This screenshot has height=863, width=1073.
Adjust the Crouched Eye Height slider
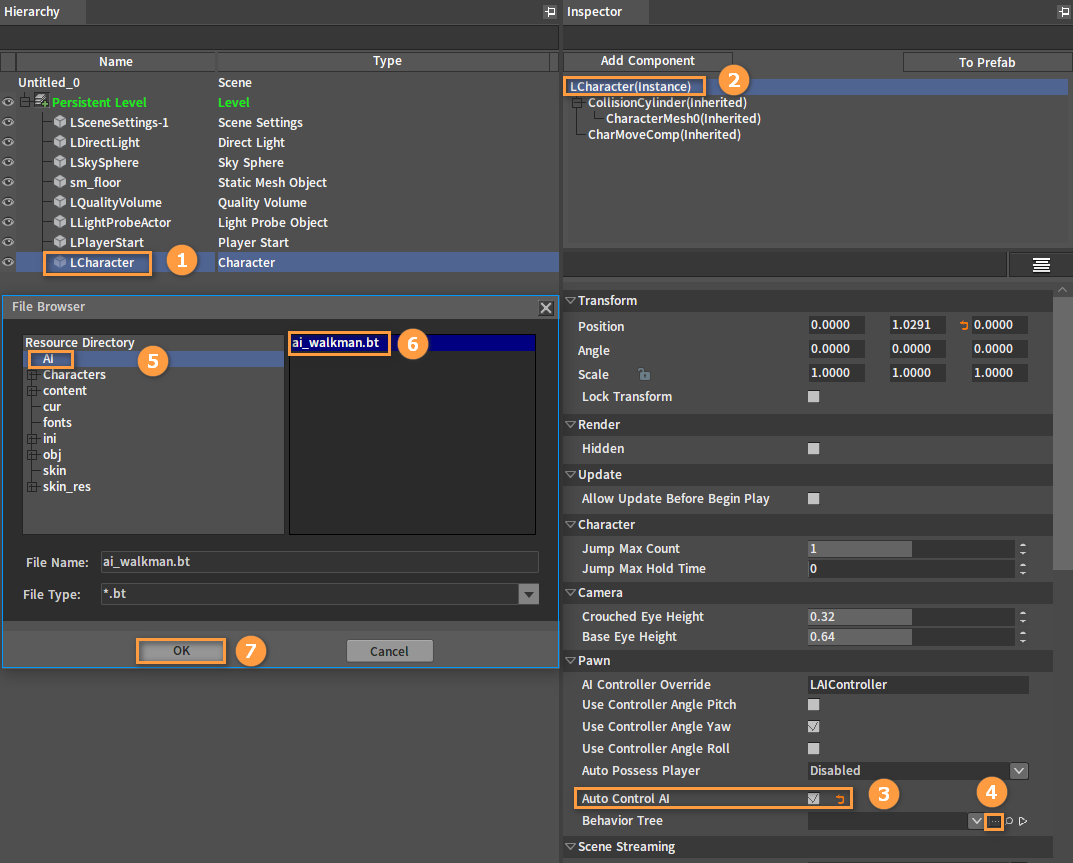911,617
